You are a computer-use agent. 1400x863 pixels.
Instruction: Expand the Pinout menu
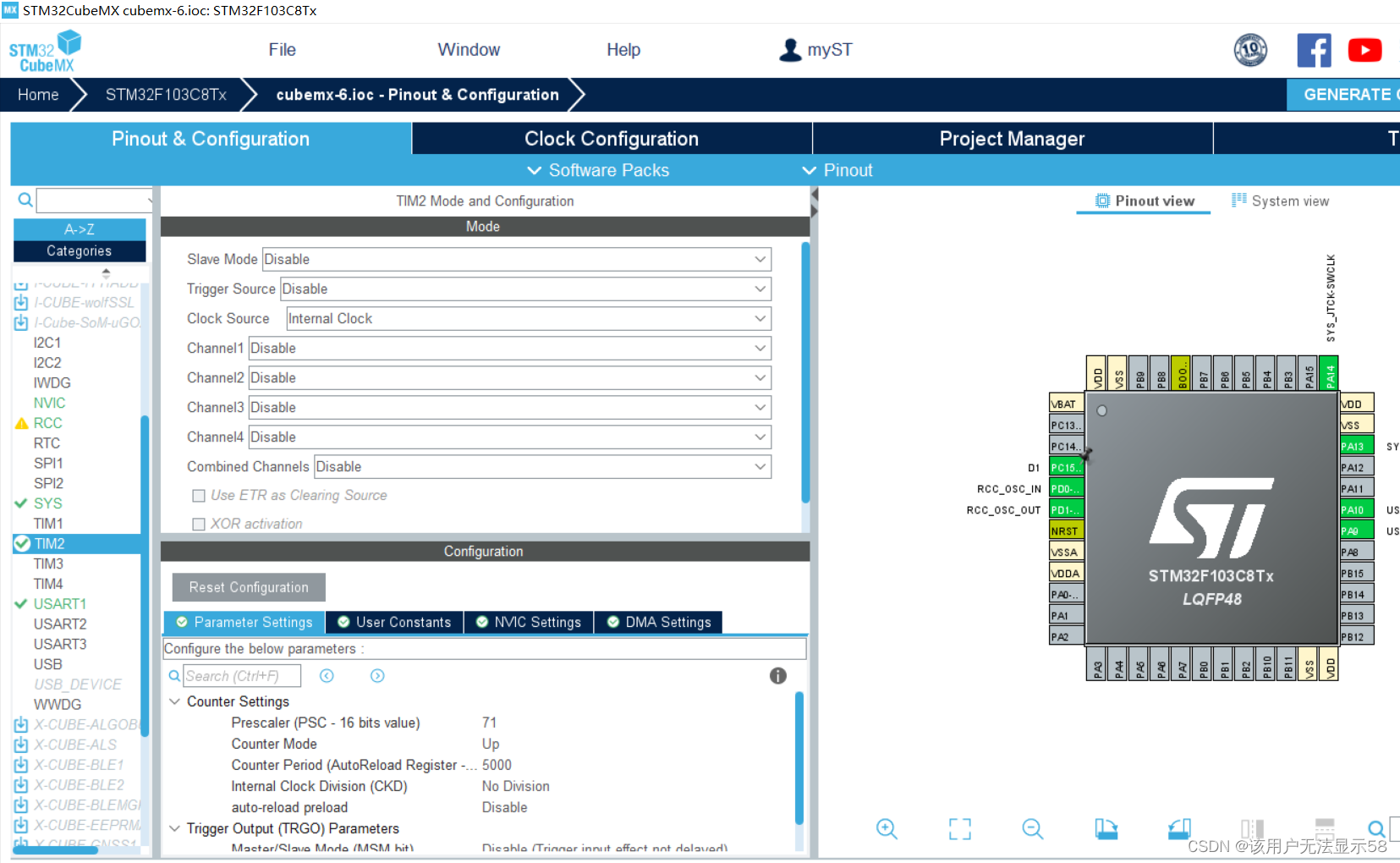[x=837, y=170]
